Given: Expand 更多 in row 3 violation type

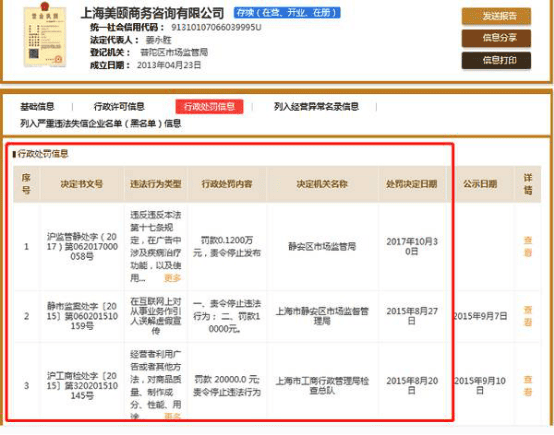Looking at the screenshot, I should click(x=172, y=417).
